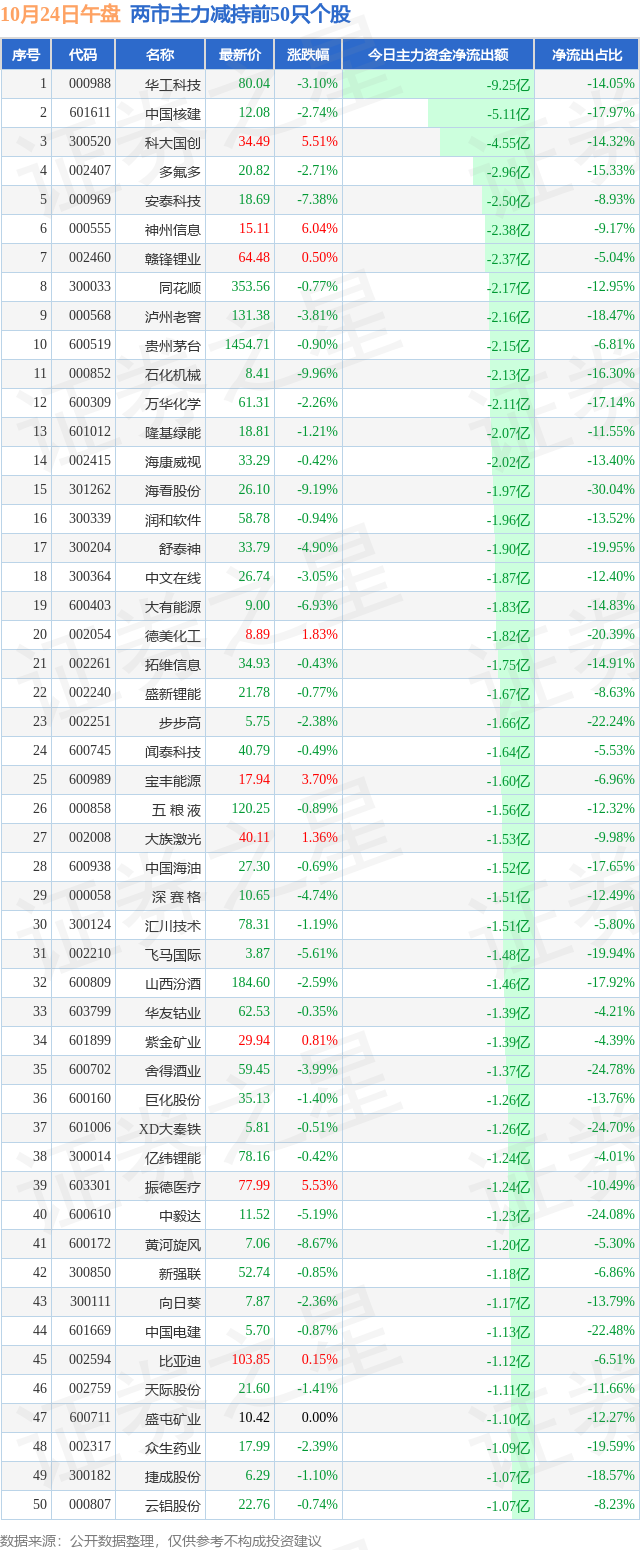
Task: Select stock name 巨化股份
Action: coord(173,1099)
